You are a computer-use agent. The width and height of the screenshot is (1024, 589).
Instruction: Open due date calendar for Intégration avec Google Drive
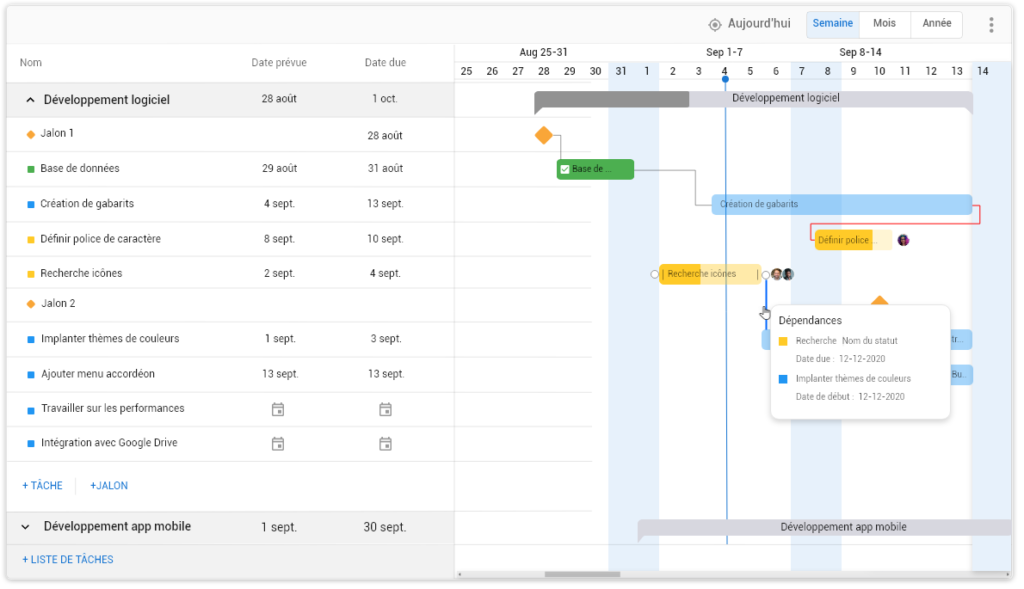[385, 444]
